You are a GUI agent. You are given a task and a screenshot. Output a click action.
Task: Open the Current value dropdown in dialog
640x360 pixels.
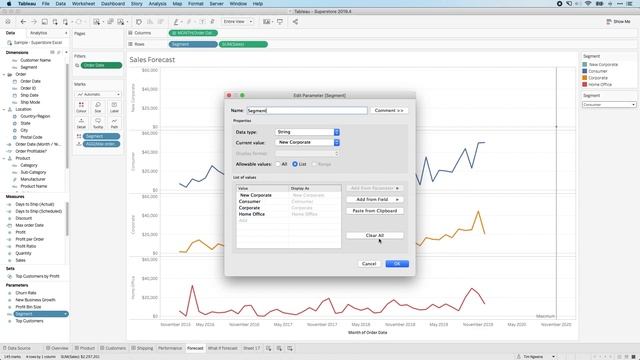[308, 142]
